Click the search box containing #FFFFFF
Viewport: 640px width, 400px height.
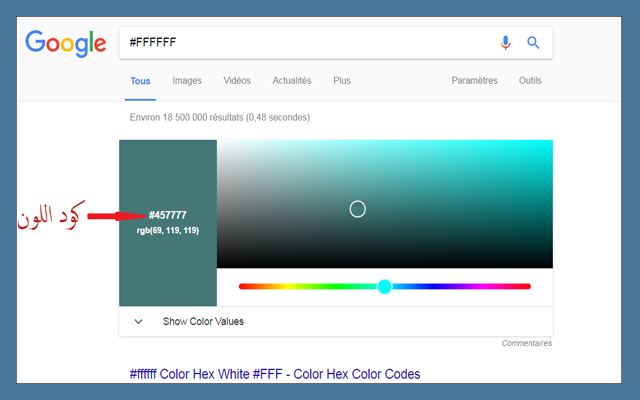pos(300,43)
